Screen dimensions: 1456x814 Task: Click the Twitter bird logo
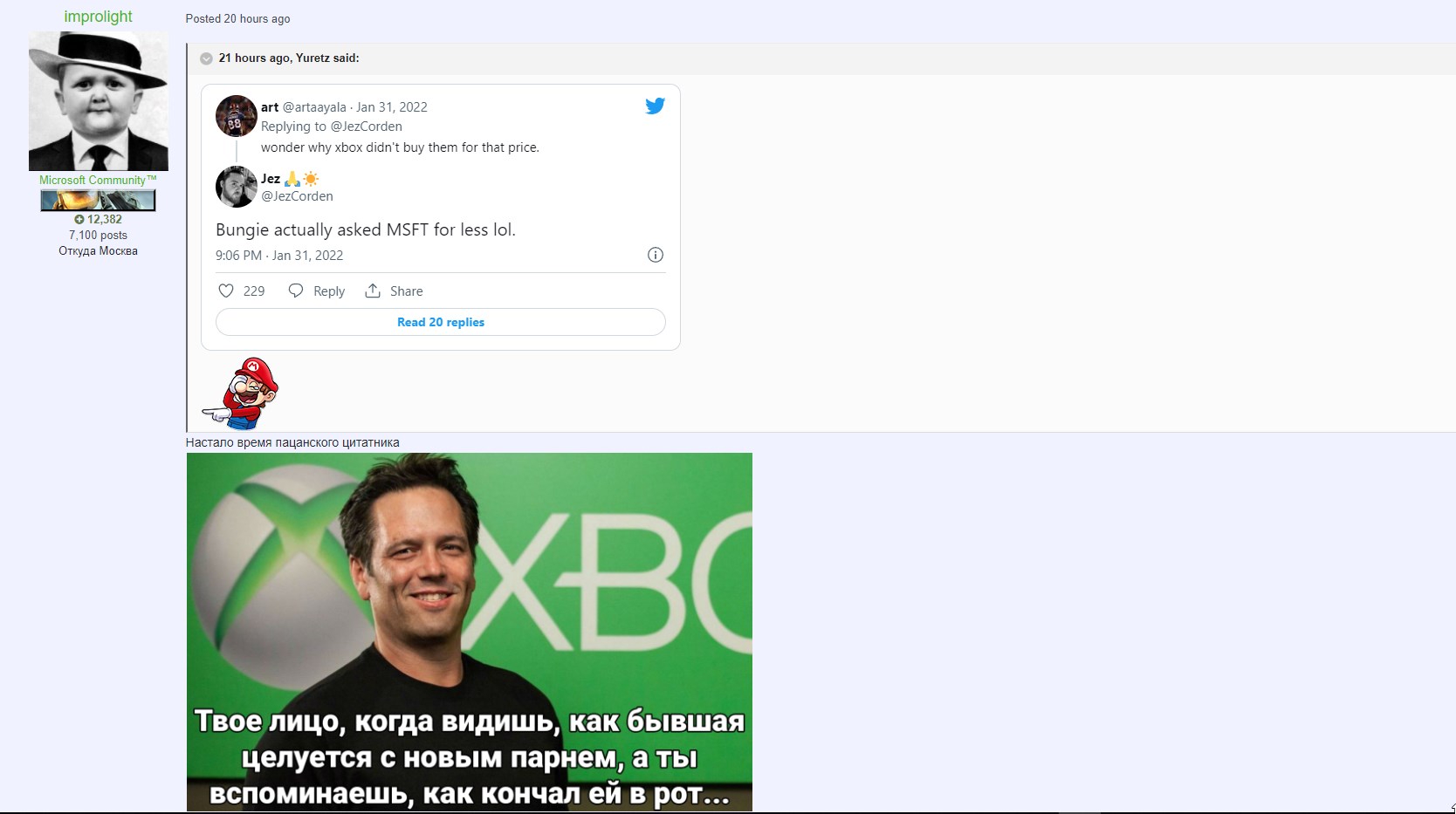coord(655,106)
